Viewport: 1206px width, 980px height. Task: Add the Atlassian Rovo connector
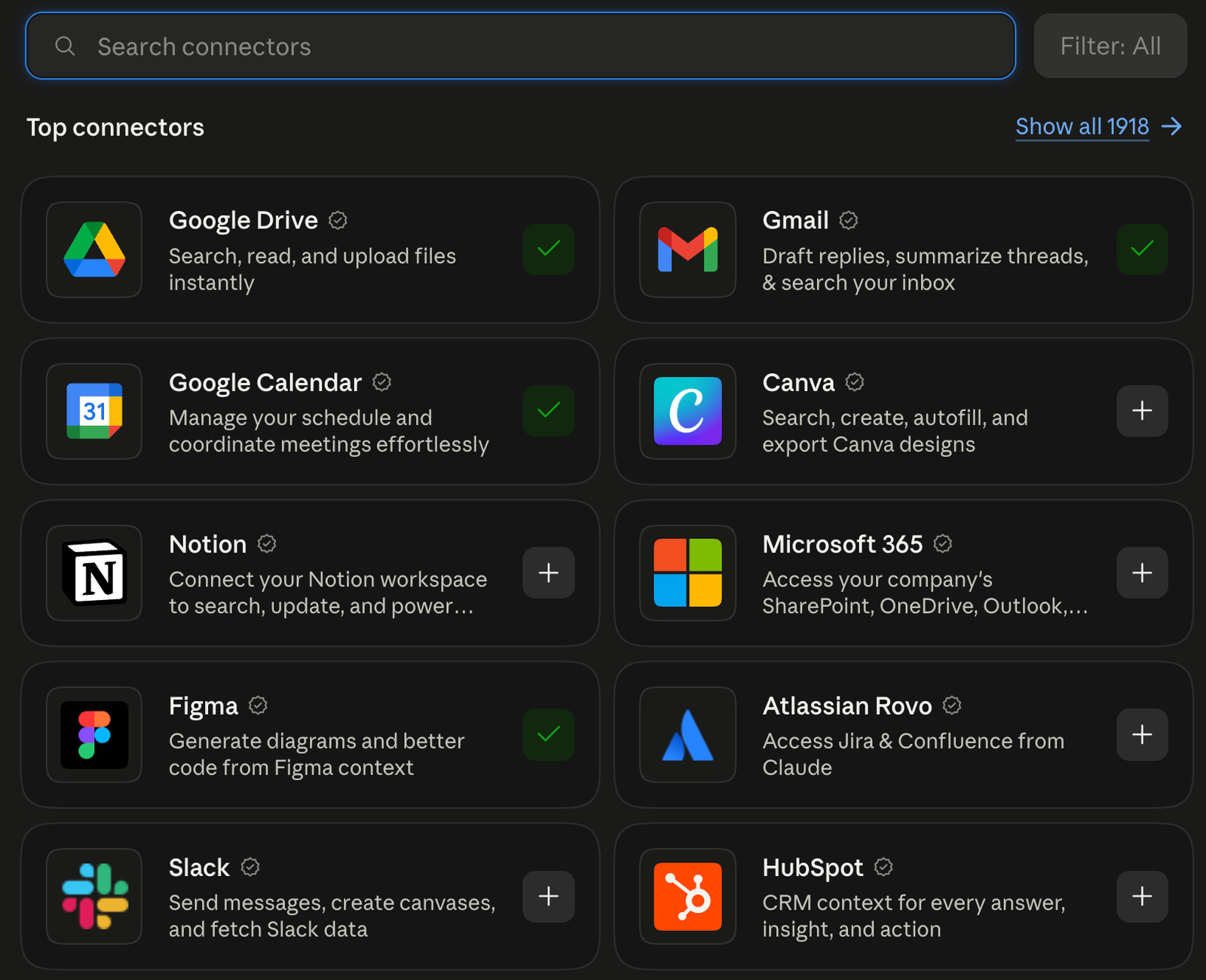[x=1143, y=735]
